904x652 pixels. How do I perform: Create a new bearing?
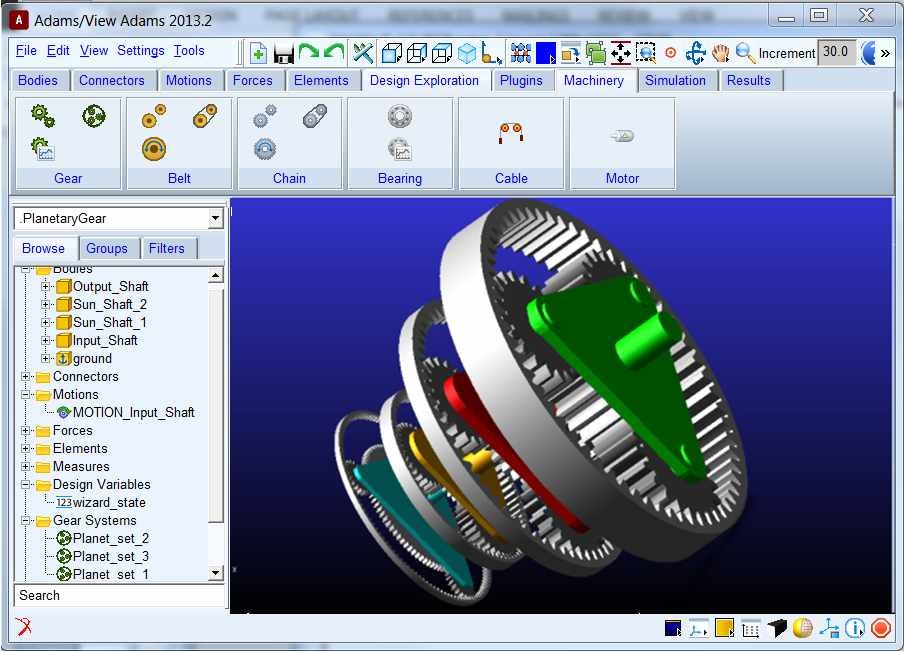[x=399, y=116]
